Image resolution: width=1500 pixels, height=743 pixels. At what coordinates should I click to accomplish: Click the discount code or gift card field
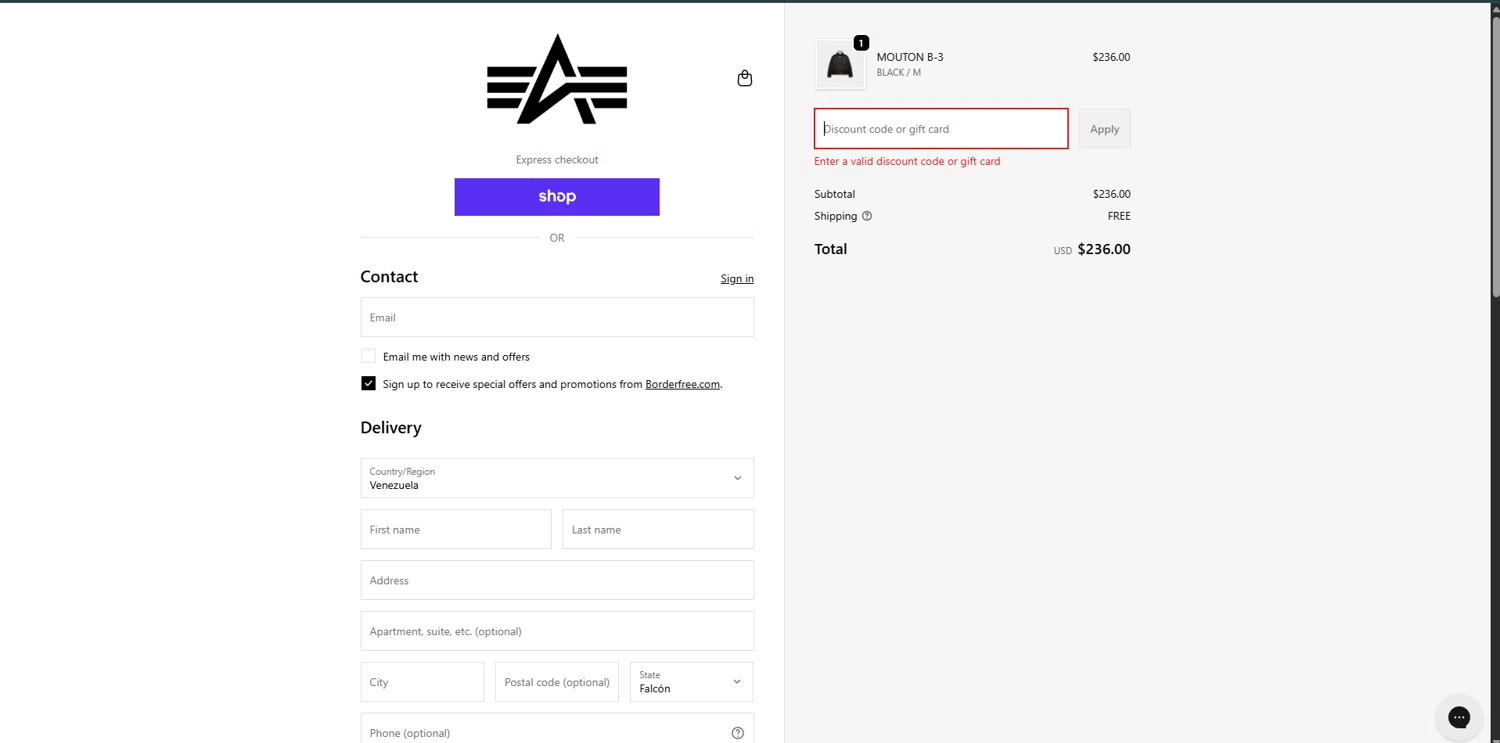[x=941, y=129]
